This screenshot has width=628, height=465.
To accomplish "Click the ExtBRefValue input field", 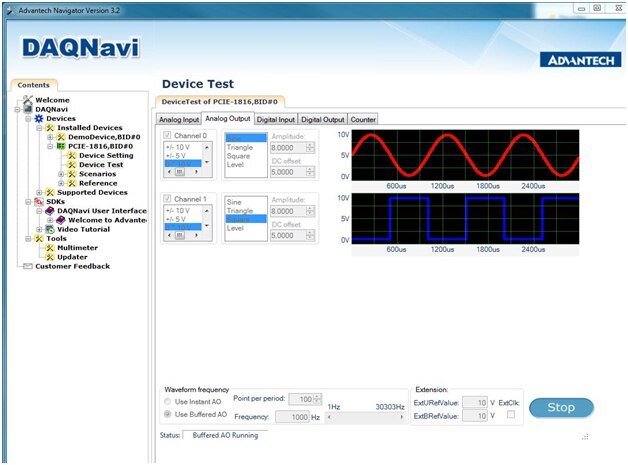I will click(x=475, y=416).
